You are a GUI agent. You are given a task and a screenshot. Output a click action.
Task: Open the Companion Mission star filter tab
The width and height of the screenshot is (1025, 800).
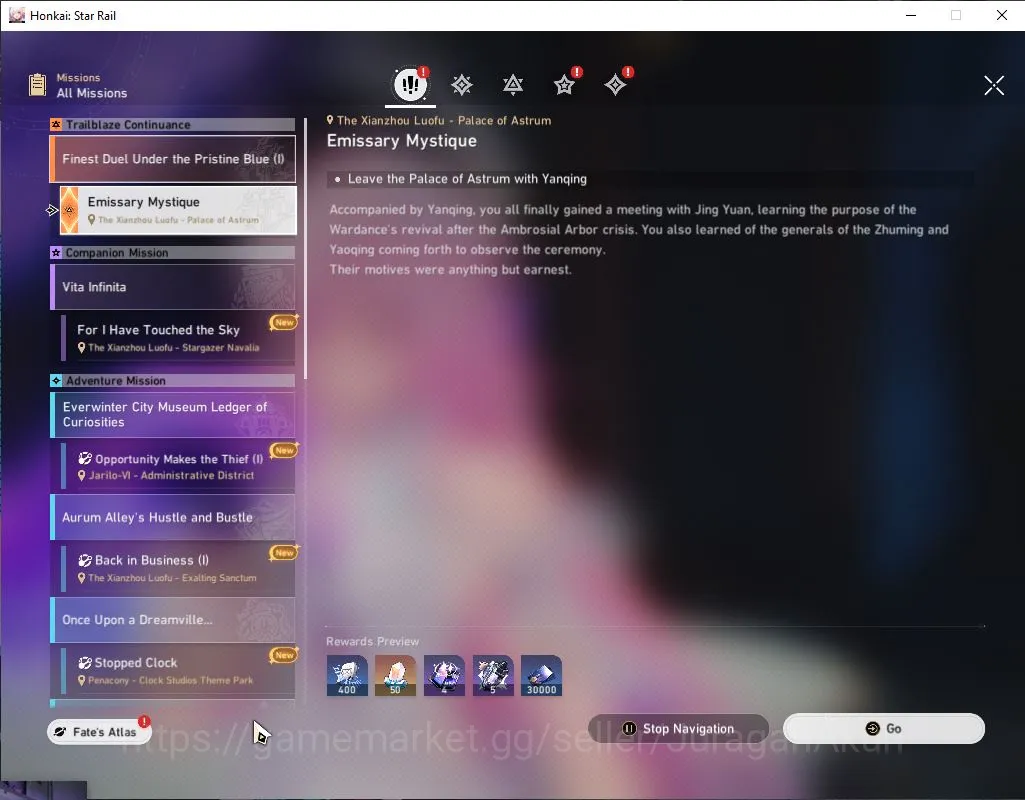(x=564, y=85)
